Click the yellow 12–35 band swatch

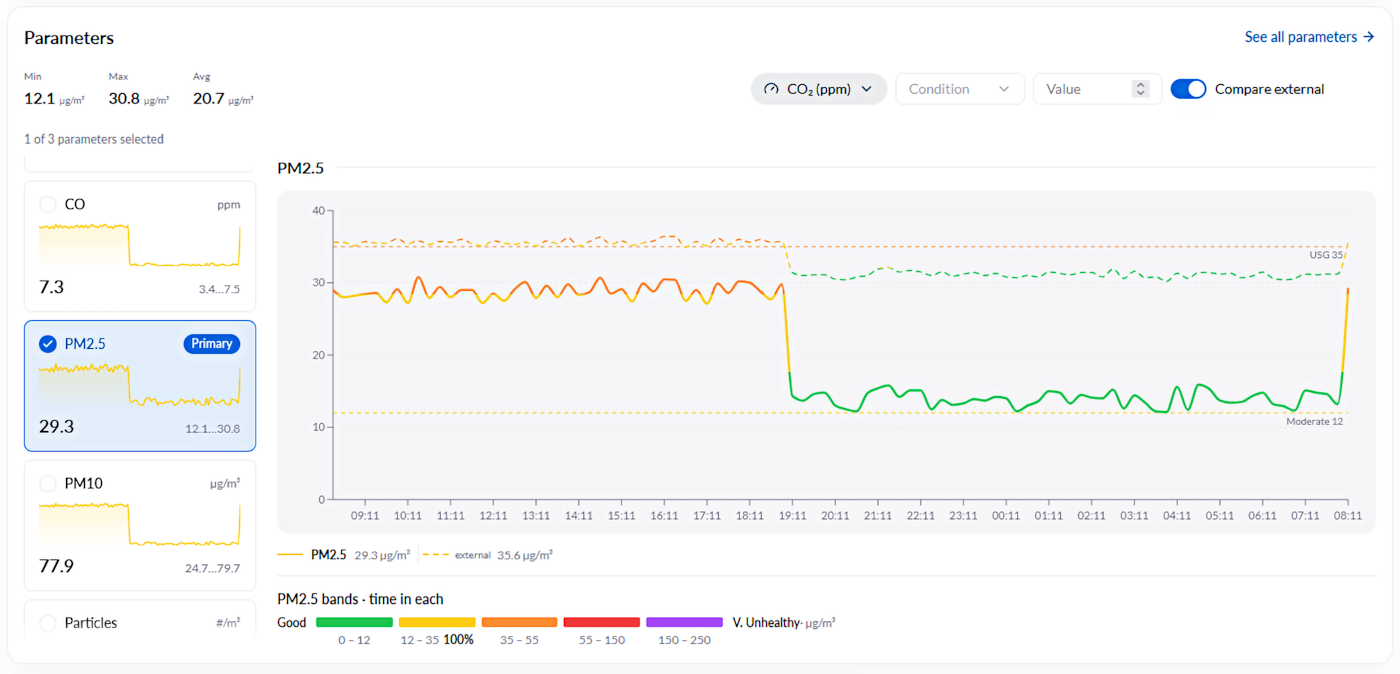tap(437, 622)
